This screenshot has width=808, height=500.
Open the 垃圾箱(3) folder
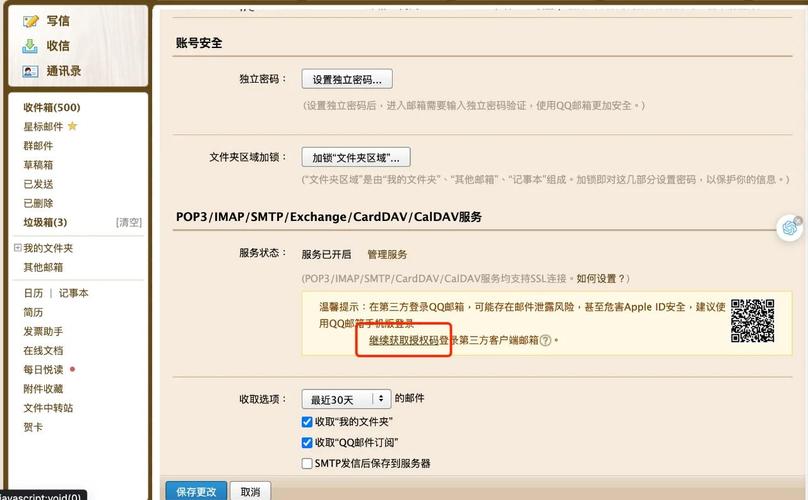(x=45, y=222)
